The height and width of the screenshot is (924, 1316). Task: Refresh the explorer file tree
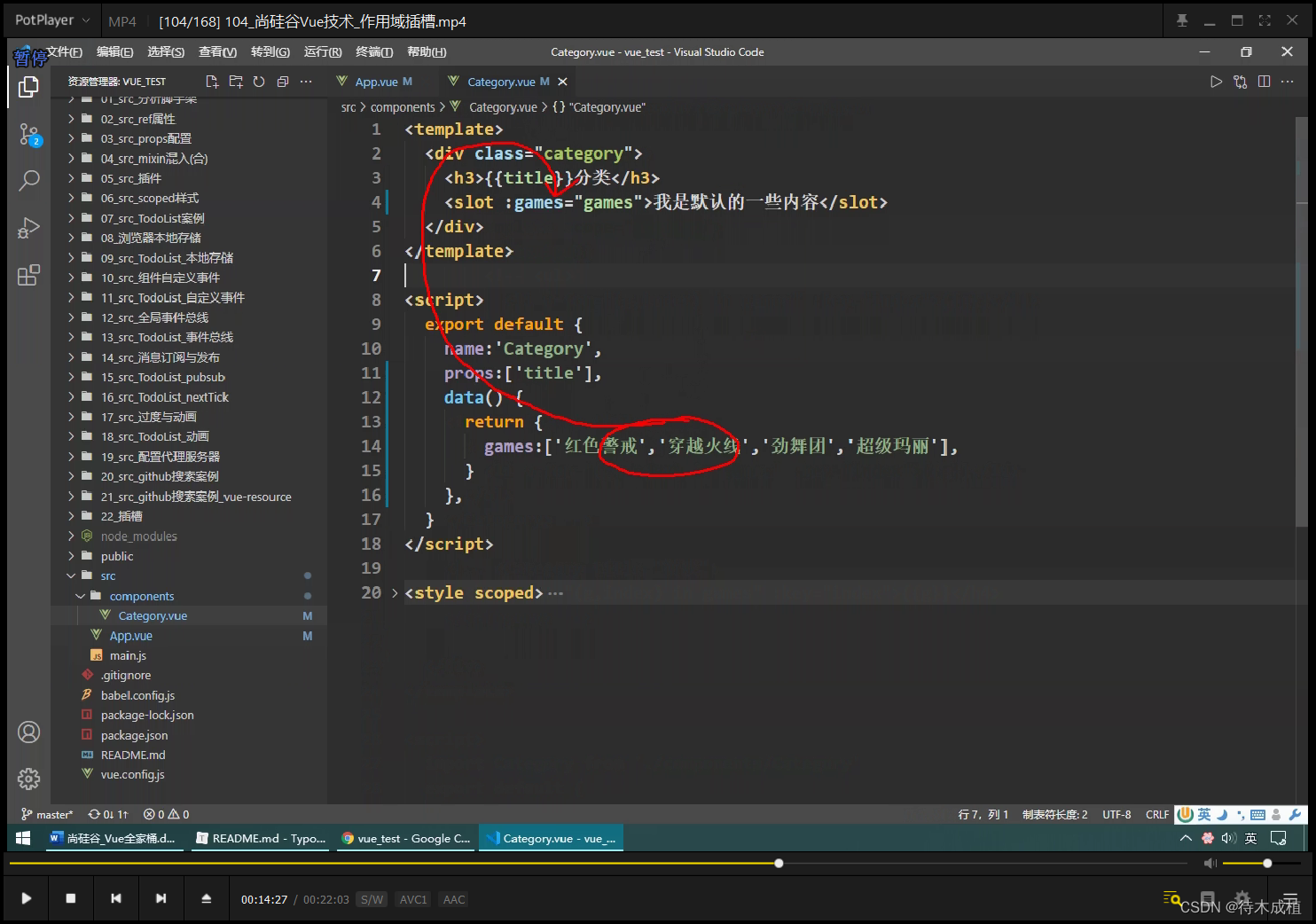[259, 82]
